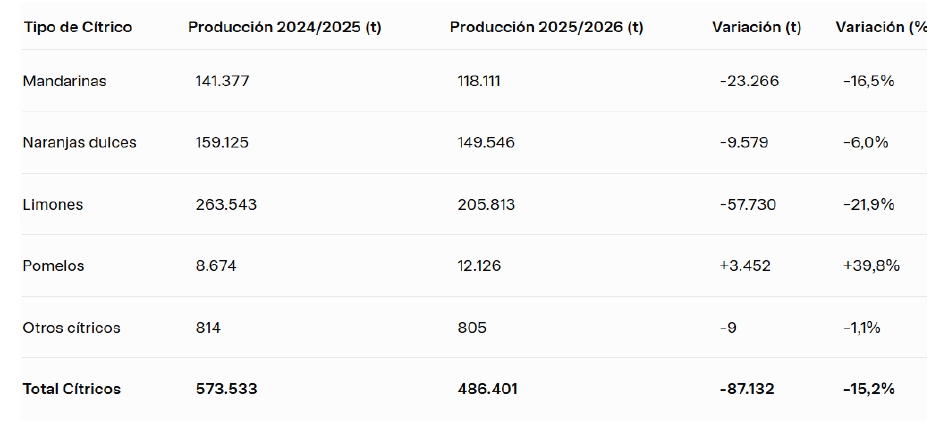Click the 'Variación (t)' column header
The height and width of the screenshot is (427, 949).
click(756, 27)
